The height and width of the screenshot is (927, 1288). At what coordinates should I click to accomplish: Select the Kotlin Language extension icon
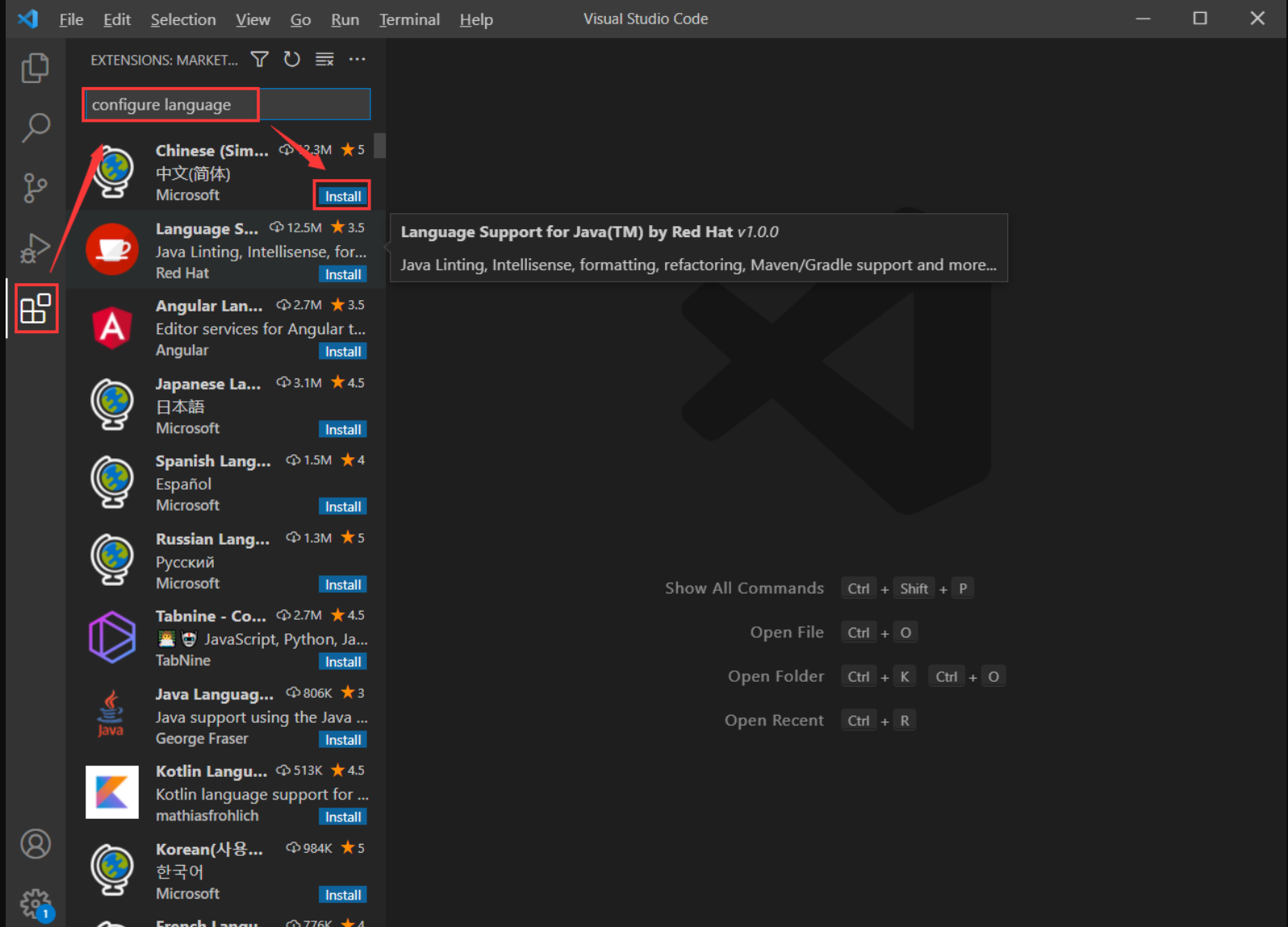[112, 791]
